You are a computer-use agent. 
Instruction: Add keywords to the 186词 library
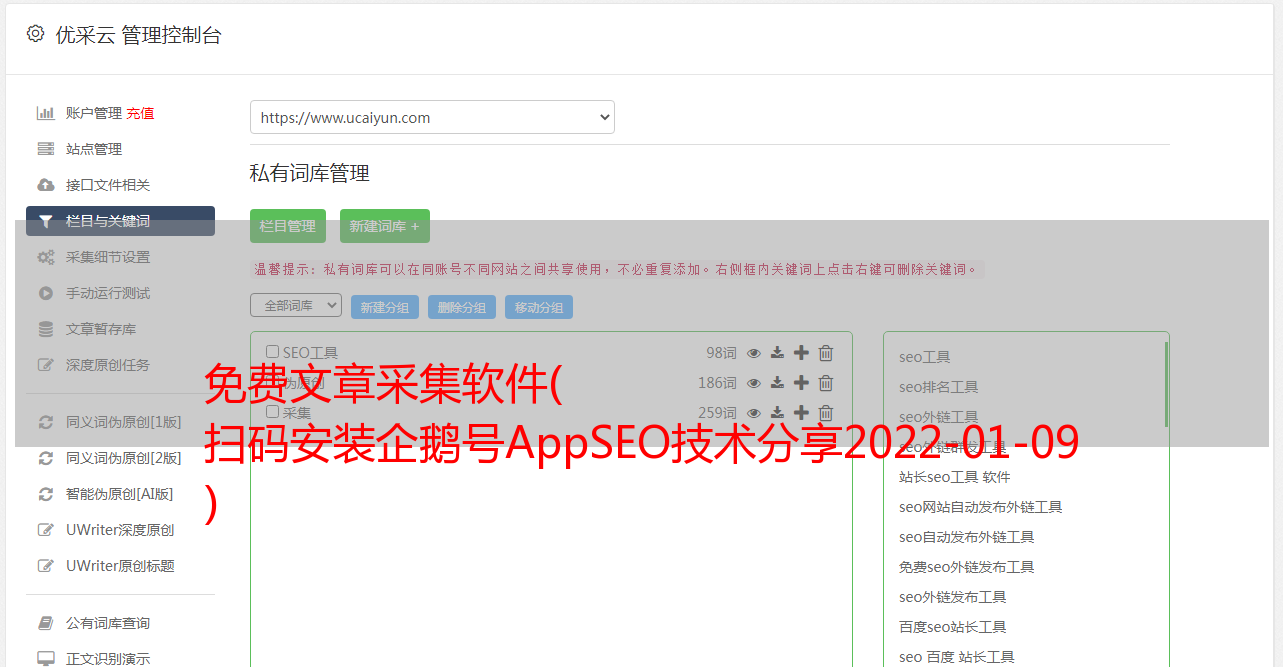tap(801, 383)
